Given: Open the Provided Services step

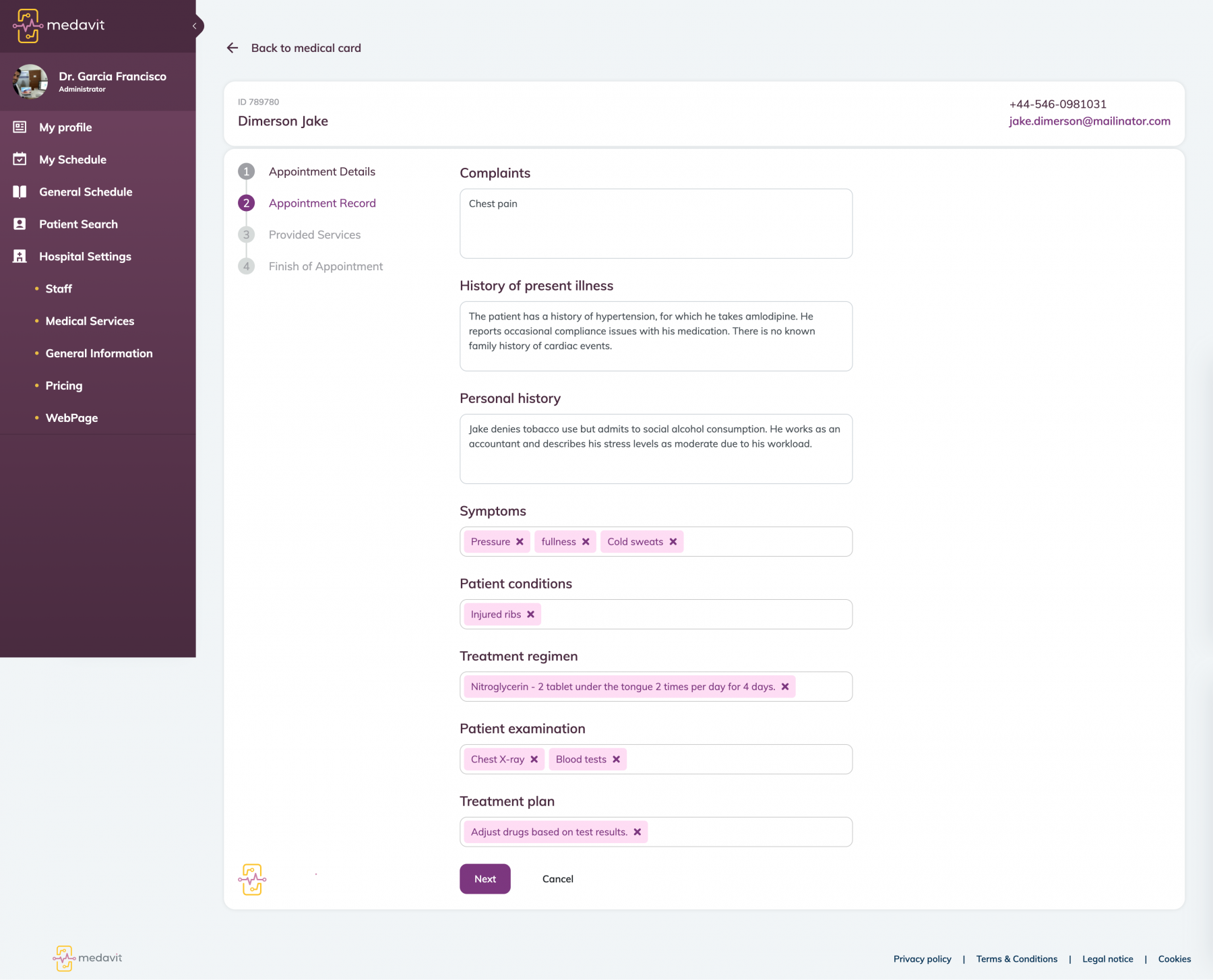Looking at the screenshot, I should pyautogui.click(x=314, y=235).
